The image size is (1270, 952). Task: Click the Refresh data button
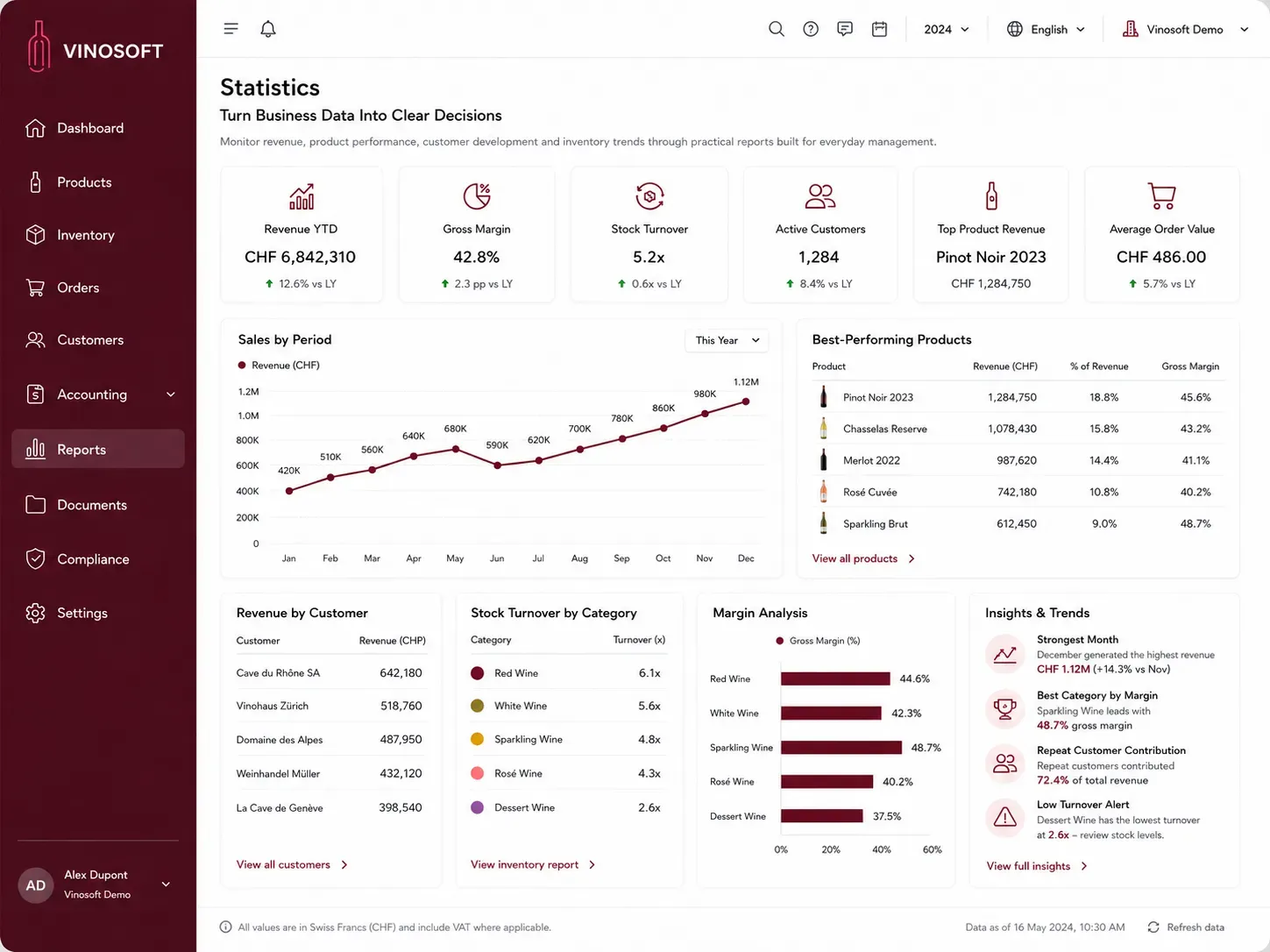[x=1186, y=927]
